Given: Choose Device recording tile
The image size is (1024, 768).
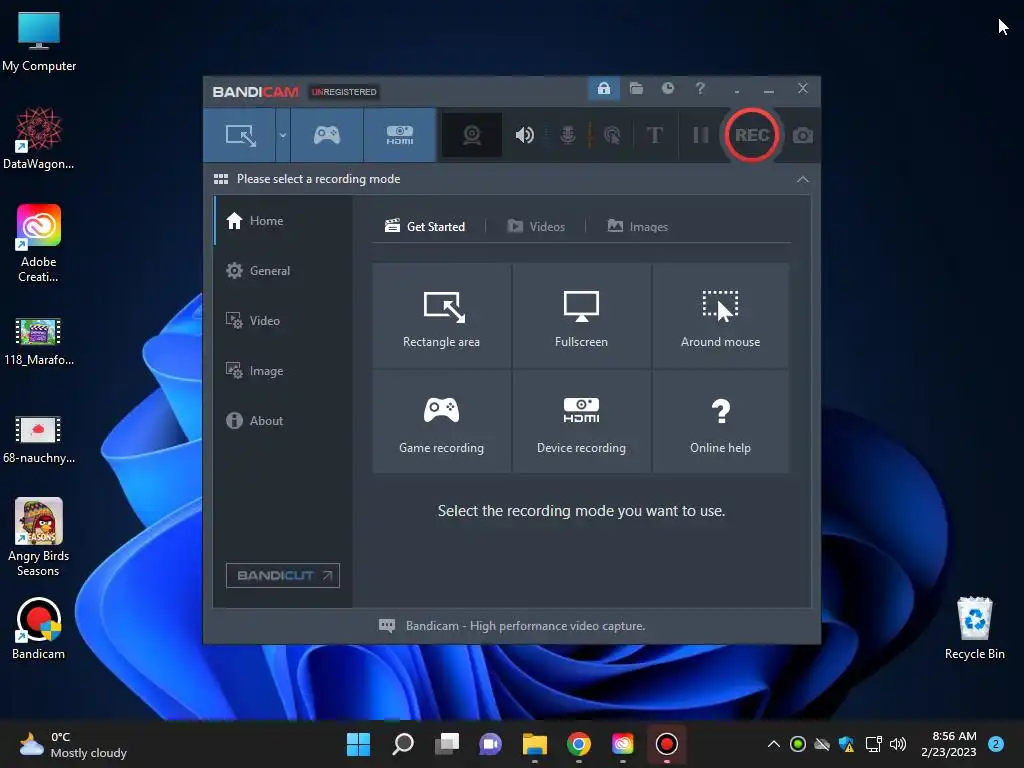Looking at the screenshot, I should (x=581, y=421).
